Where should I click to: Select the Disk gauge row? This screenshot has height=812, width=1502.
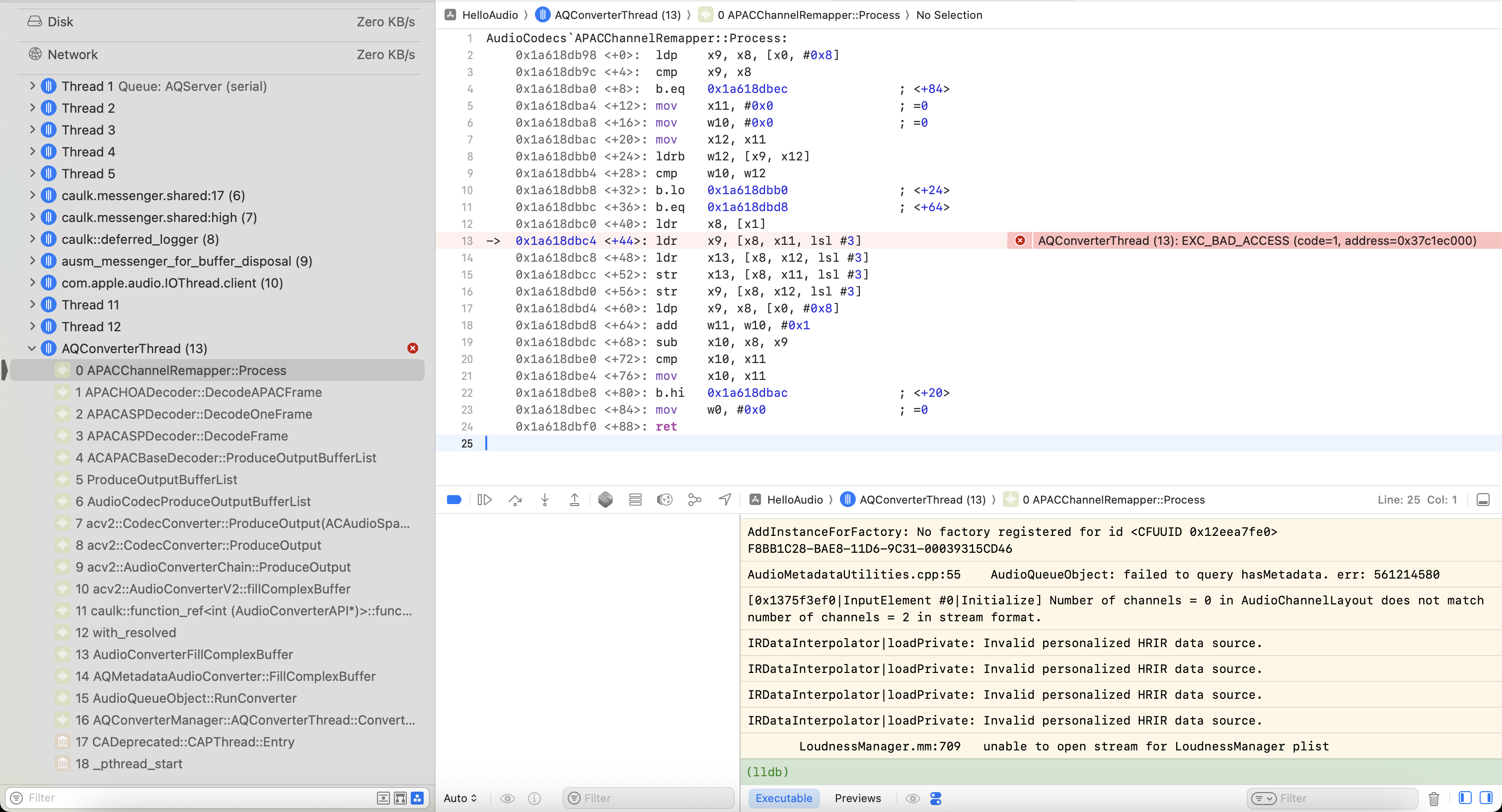coord(221,21)
